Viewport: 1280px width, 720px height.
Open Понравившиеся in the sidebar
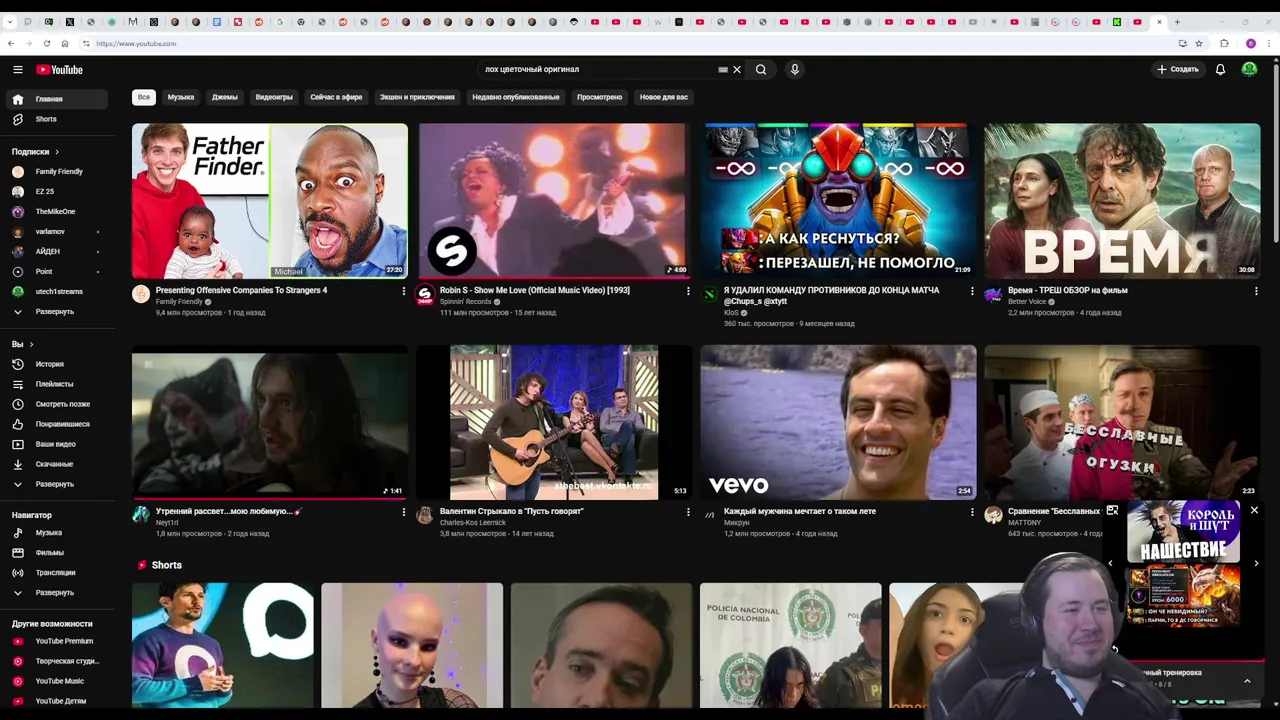pos(58,424)
